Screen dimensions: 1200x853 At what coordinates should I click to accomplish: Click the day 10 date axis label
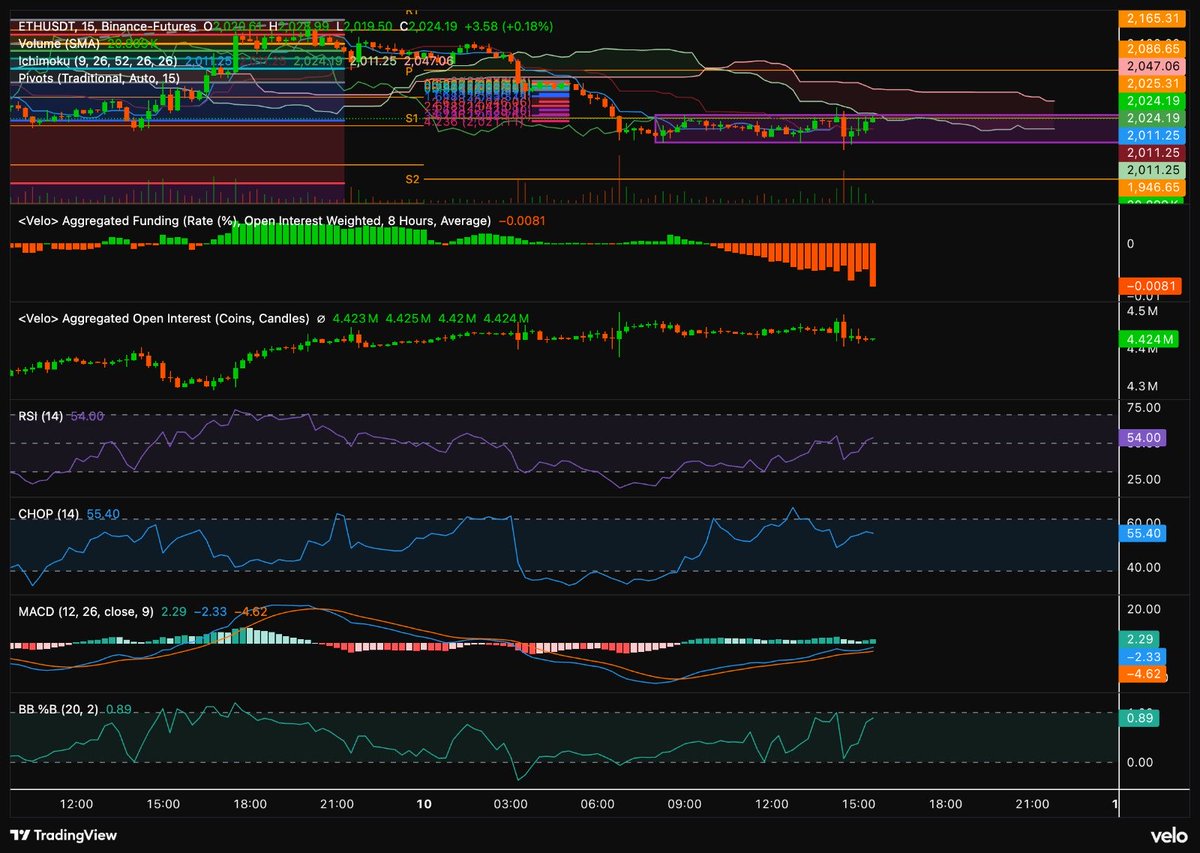tap(423, 804)
